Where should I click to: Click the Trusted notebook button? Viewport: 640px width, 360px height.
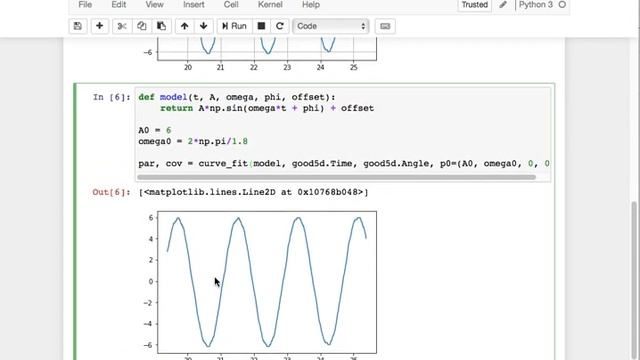(x=474, y=5)
